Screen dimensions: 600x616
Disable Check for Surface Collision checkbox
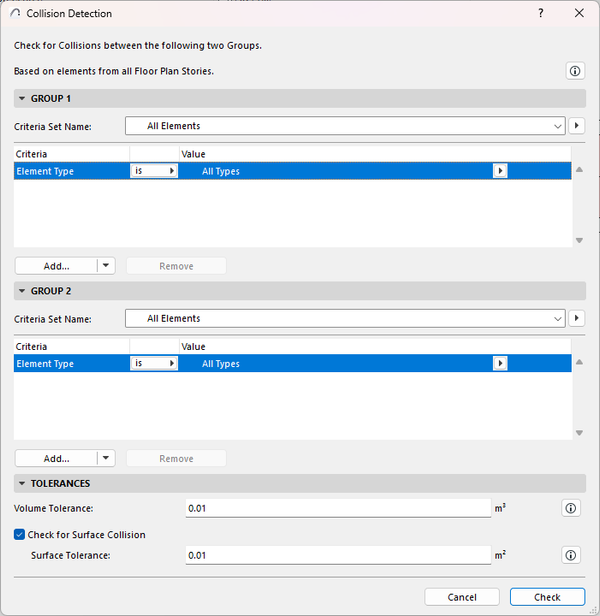[x=20, y=535]
